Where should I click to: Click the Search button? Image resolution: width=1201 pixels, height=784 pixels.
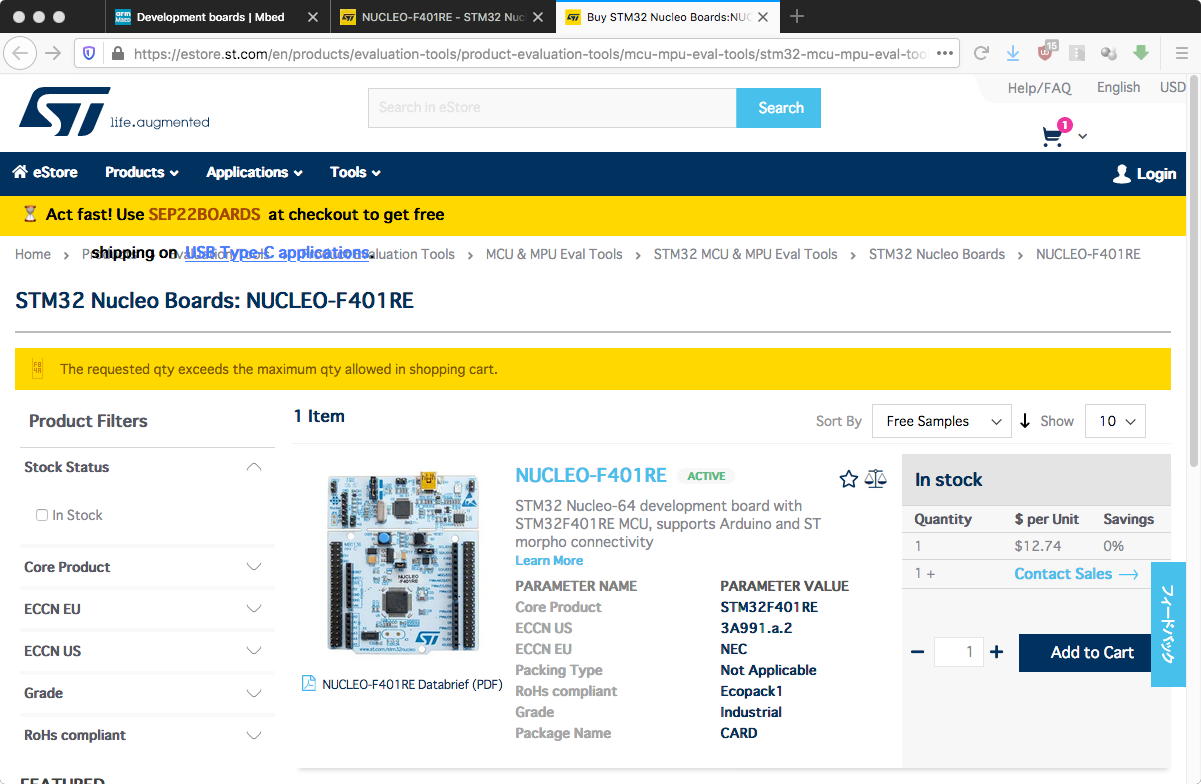point(779,108)
